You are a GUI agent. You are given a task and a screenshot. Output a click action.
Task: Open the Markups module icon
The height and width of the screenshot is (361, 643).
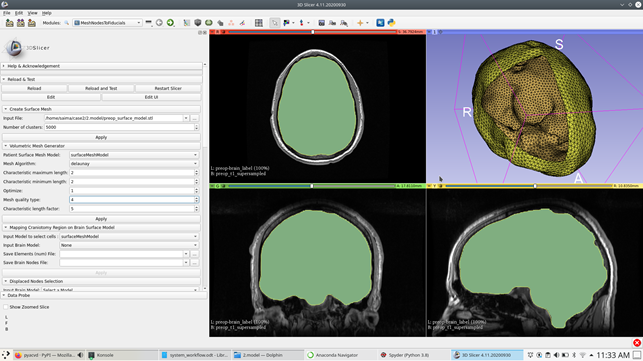(x=231, y=23)
